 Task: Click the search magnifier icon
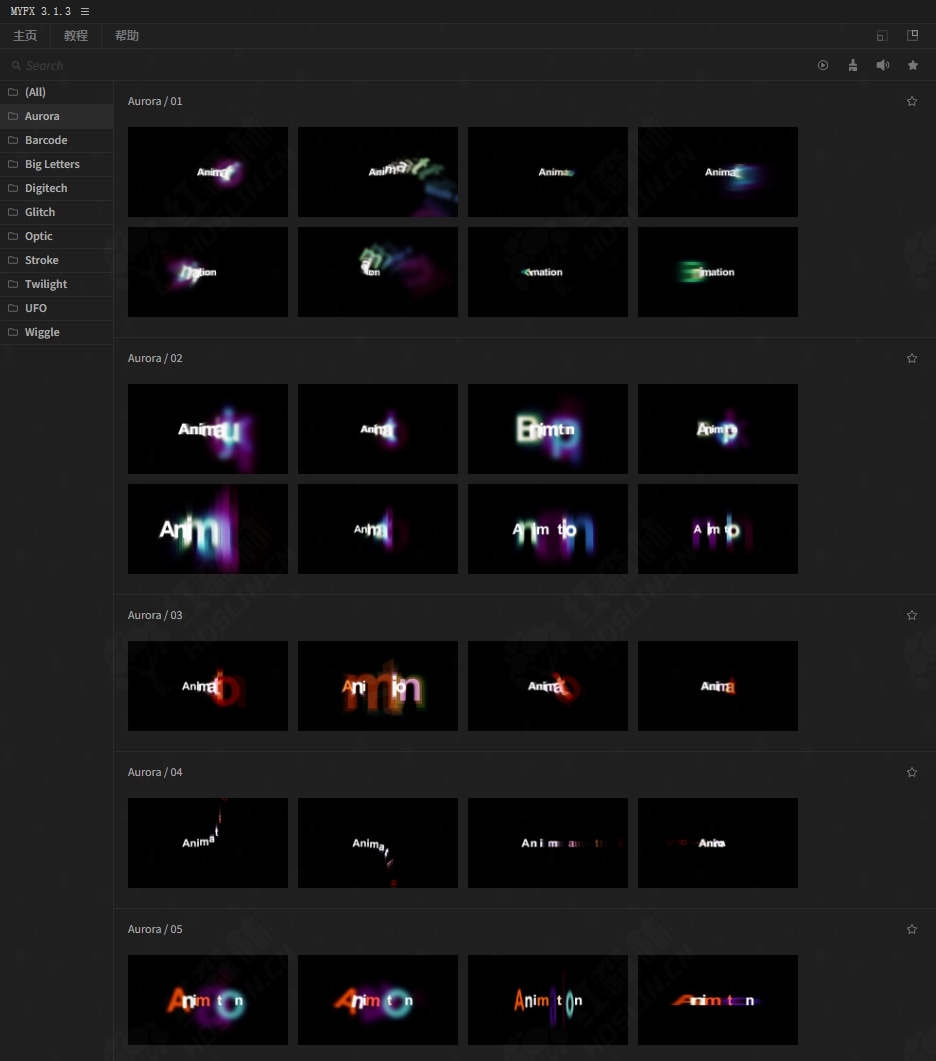point(16,66)
